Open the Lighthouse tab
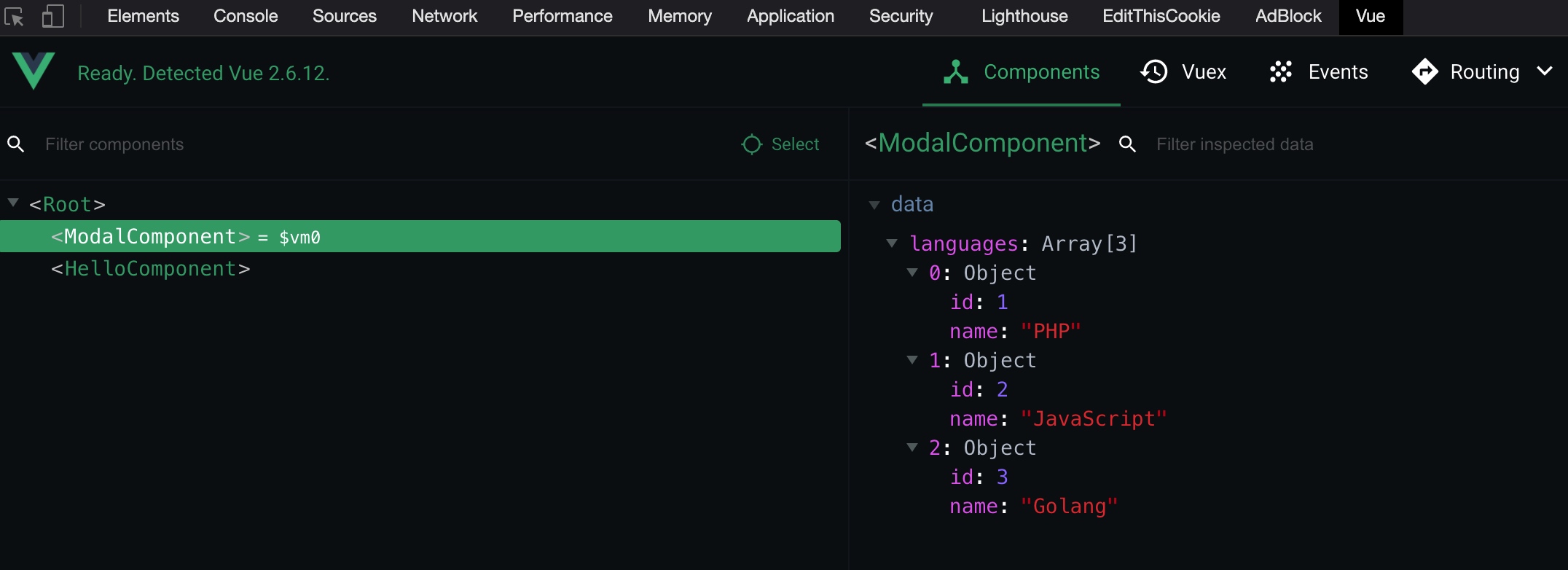Image resolution: width=1568 pixels, height=570 pixels. coord(1024,16)
